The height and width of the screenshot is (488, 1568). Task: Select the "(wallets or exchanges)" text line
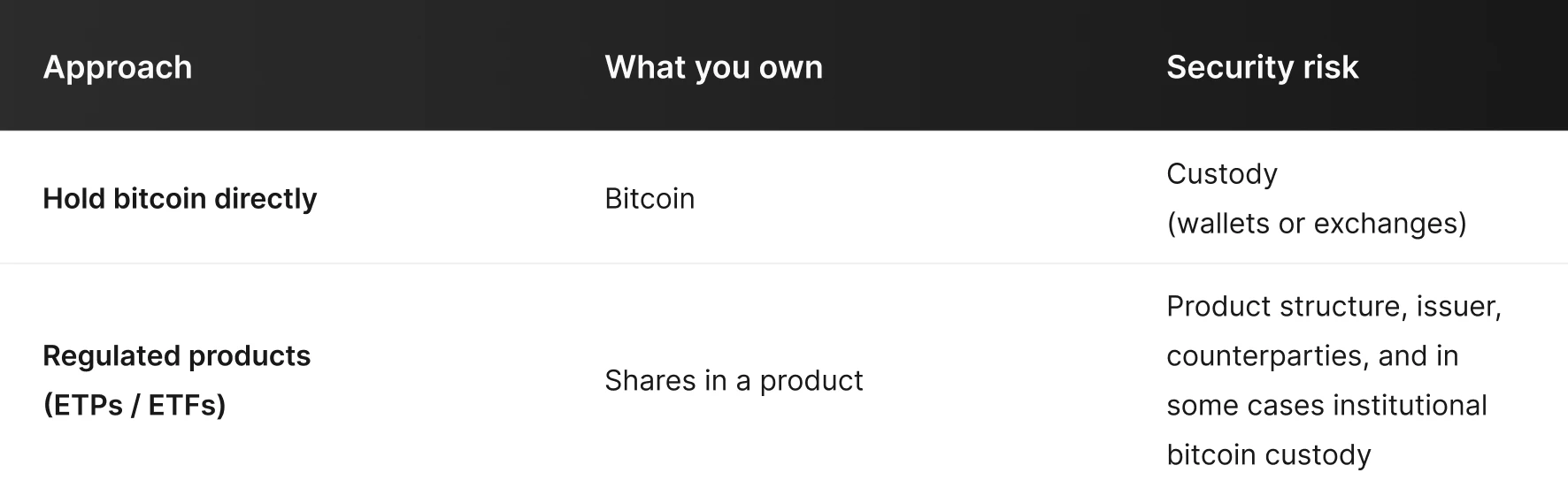[x=1316, y=223]
